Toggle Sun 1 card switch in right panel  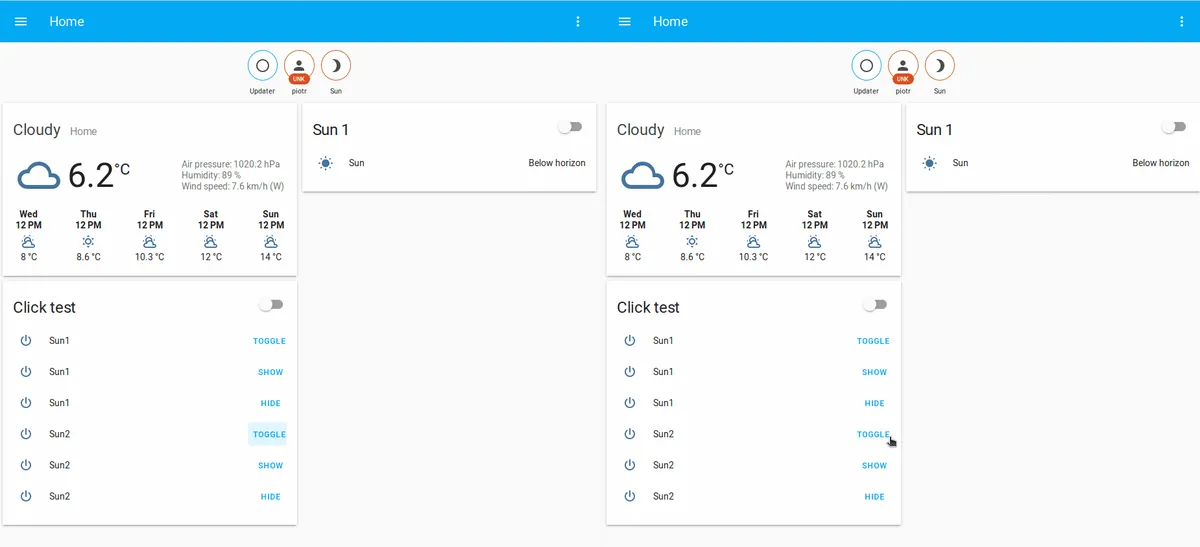[x=1174, y=127]
